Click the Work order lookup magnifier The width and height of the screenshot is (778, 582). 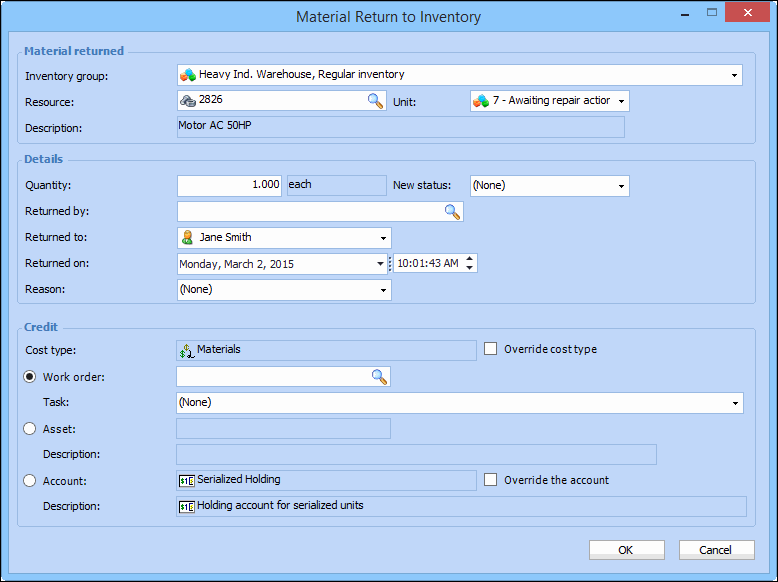pyautogui.click(x=379, y=376)
